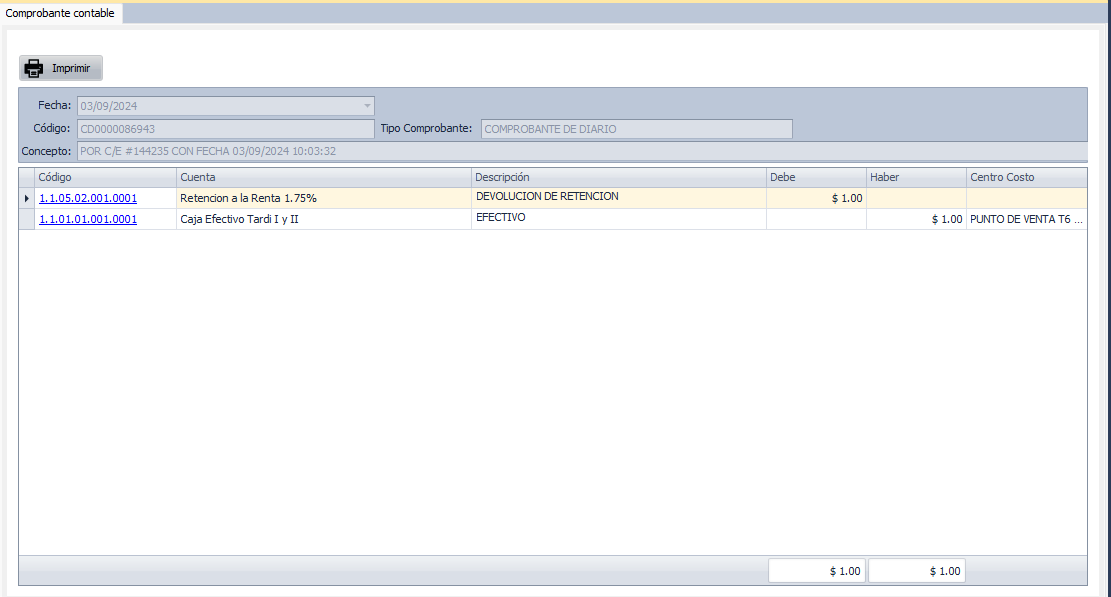This screenshot has height=597, width=1111.
Task: Click the Haber total field at bottom
Action: [917, 571]
